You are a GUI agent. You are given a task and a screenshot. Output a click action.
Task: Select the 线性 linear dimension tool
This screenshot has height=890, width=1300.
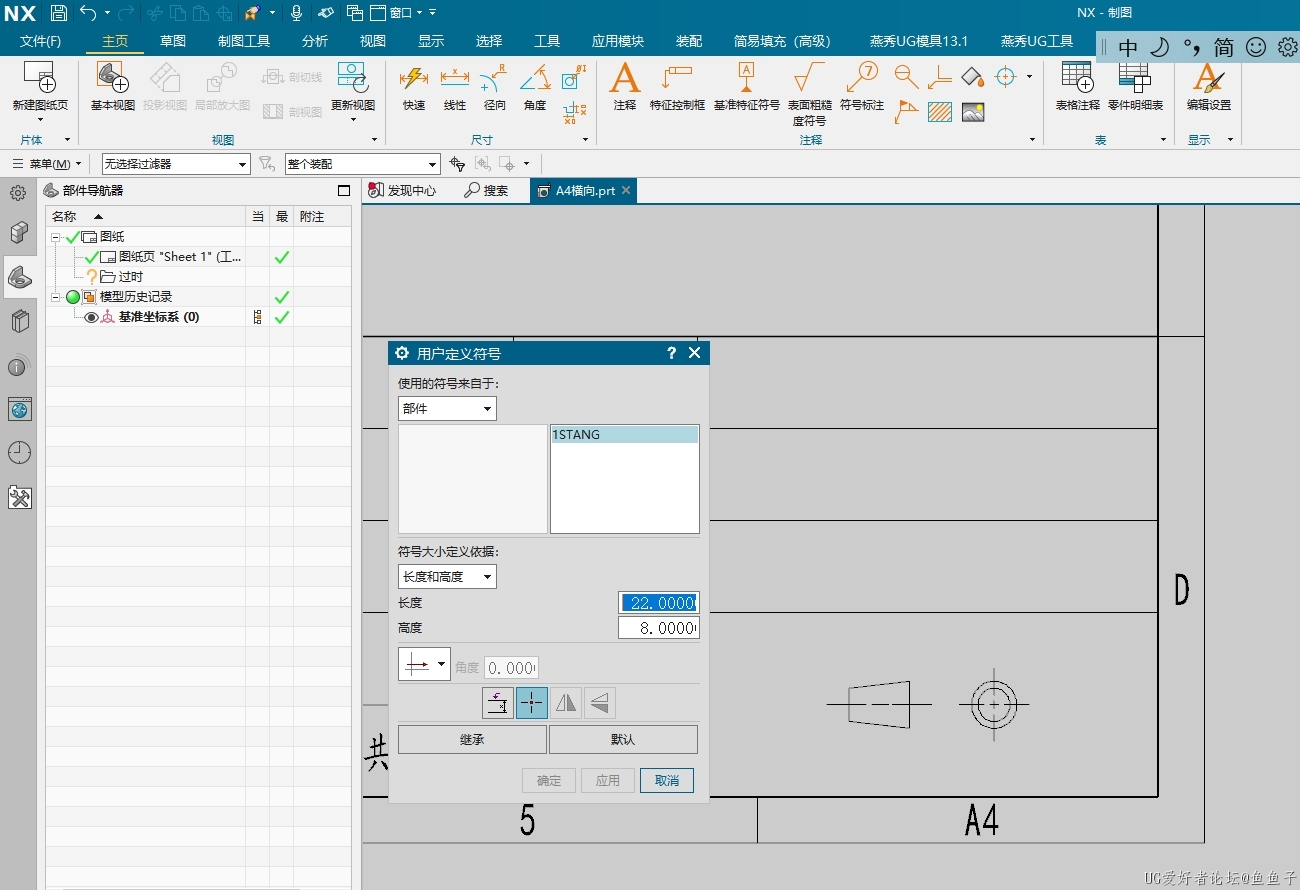click(455, 87)
